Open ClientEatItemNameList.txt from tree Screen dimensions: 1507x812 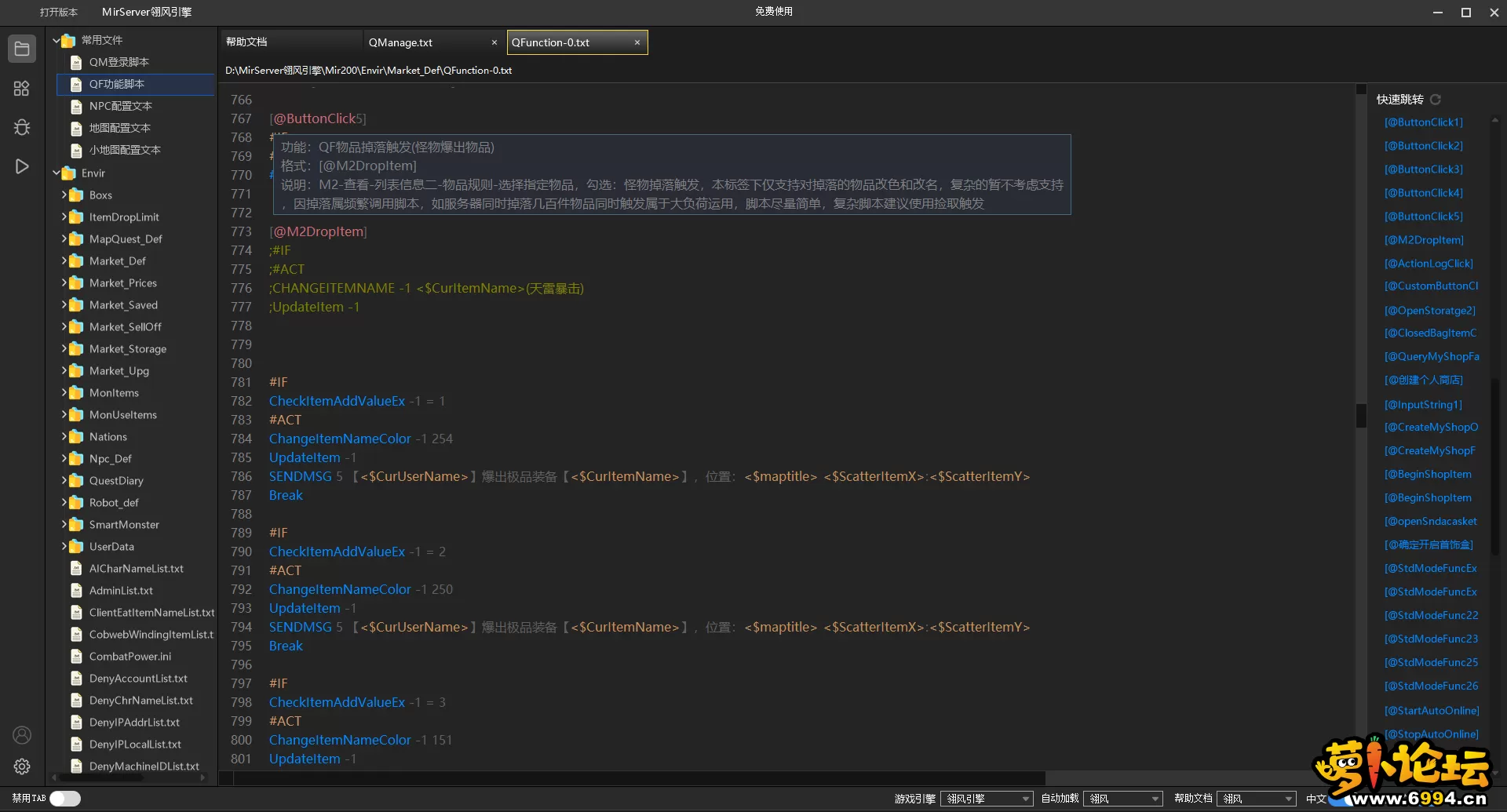tap(151, 612)
